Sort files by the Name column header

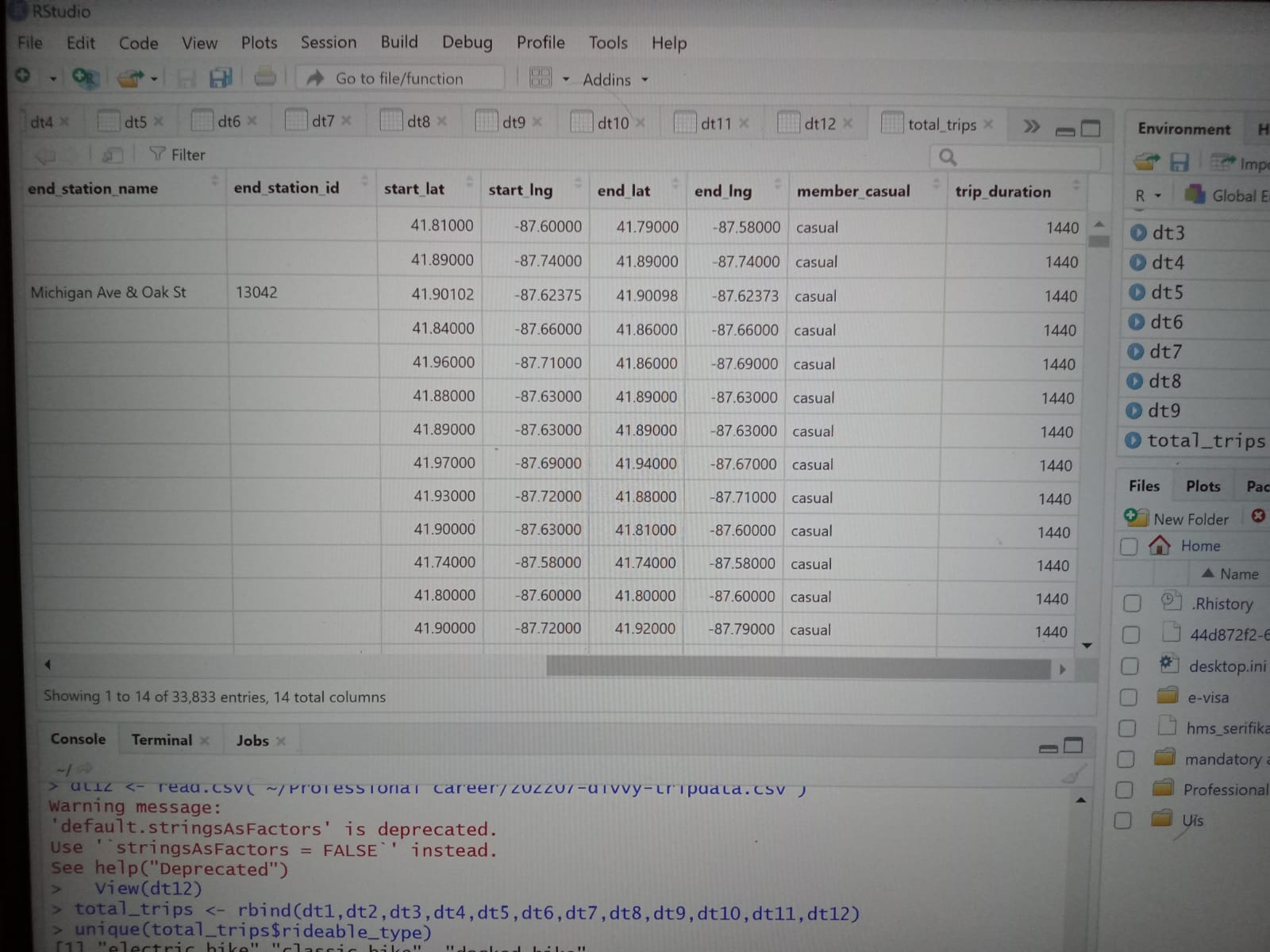1230,574
